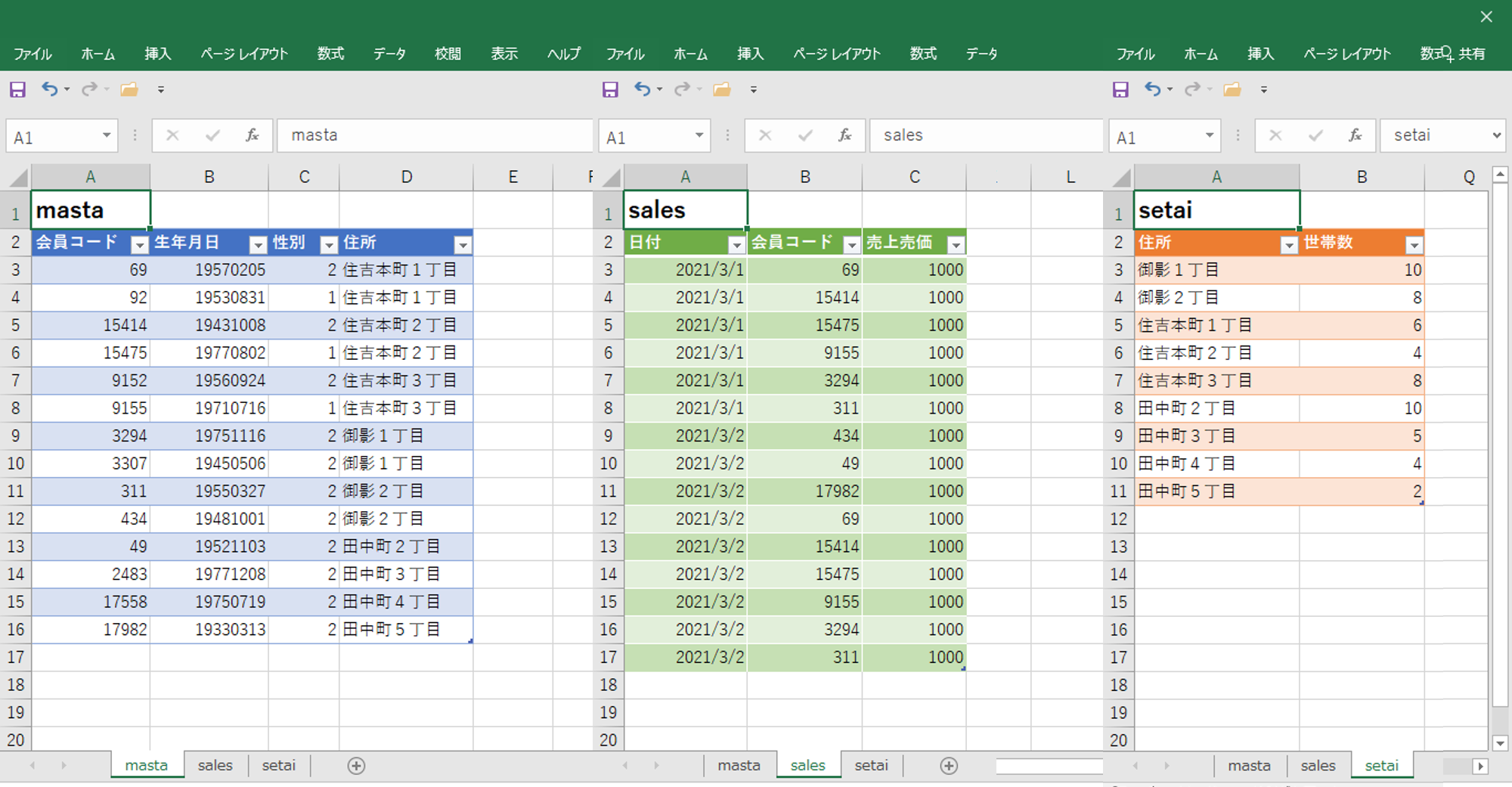The height and width of the screenshot is (787, 1512).
Task: Open the 校閲 ribbon tab
Action: tap(448, 54)
